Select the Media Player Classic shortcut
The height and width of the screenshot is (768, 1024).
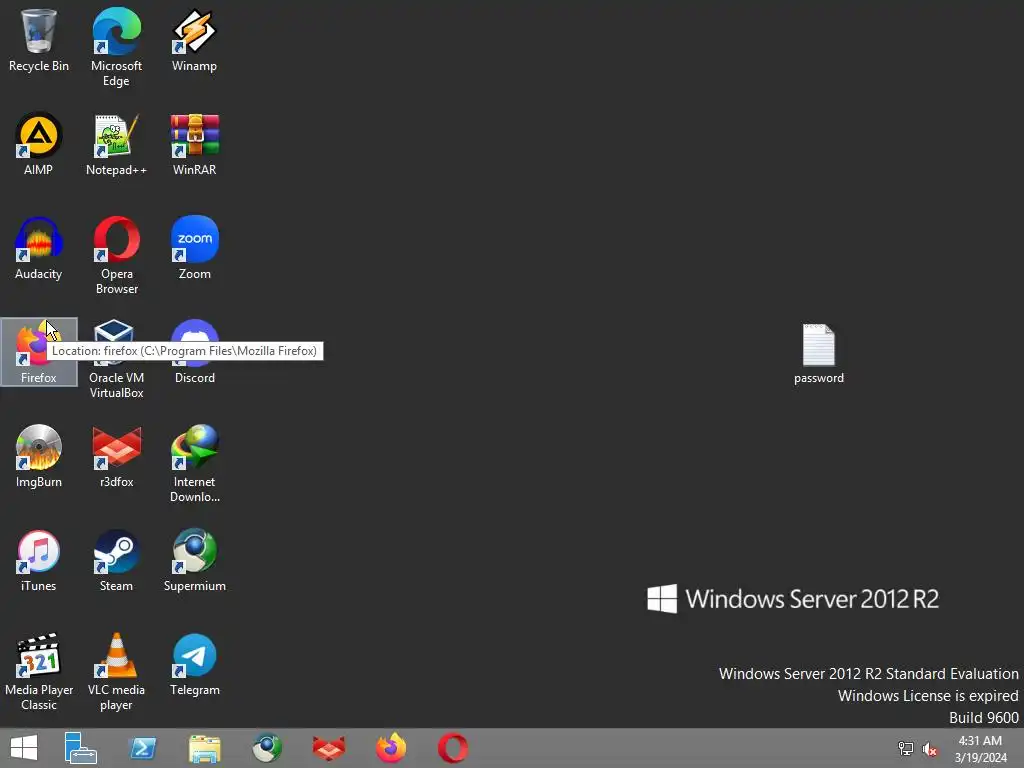click(39, 672)
